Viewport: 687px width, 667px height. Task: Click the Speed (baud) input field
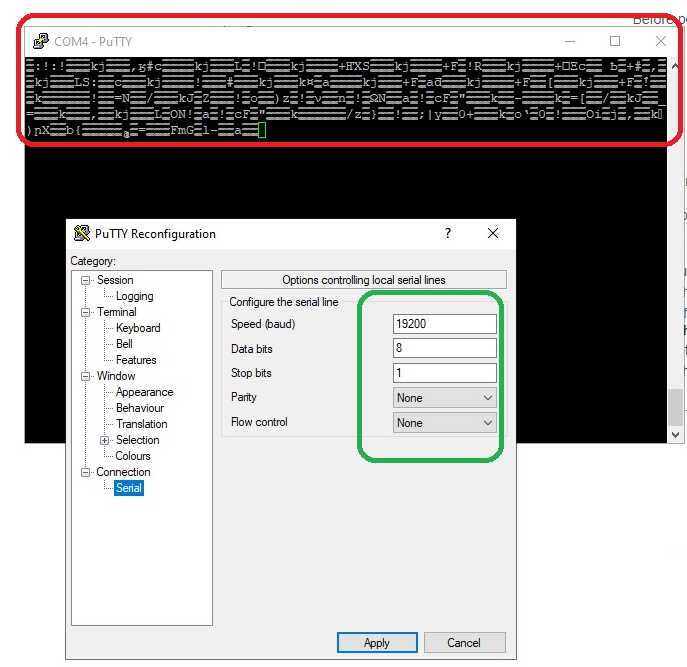445,324
